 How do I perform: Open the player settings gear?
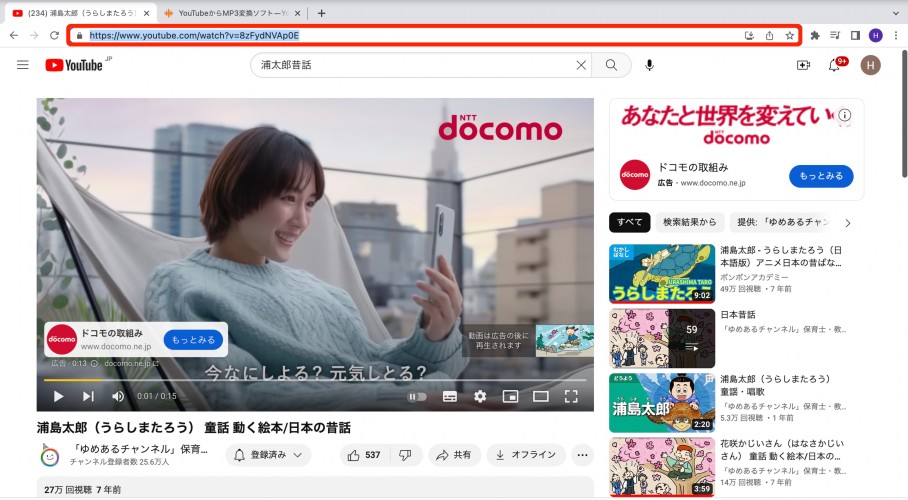(480, 396)
